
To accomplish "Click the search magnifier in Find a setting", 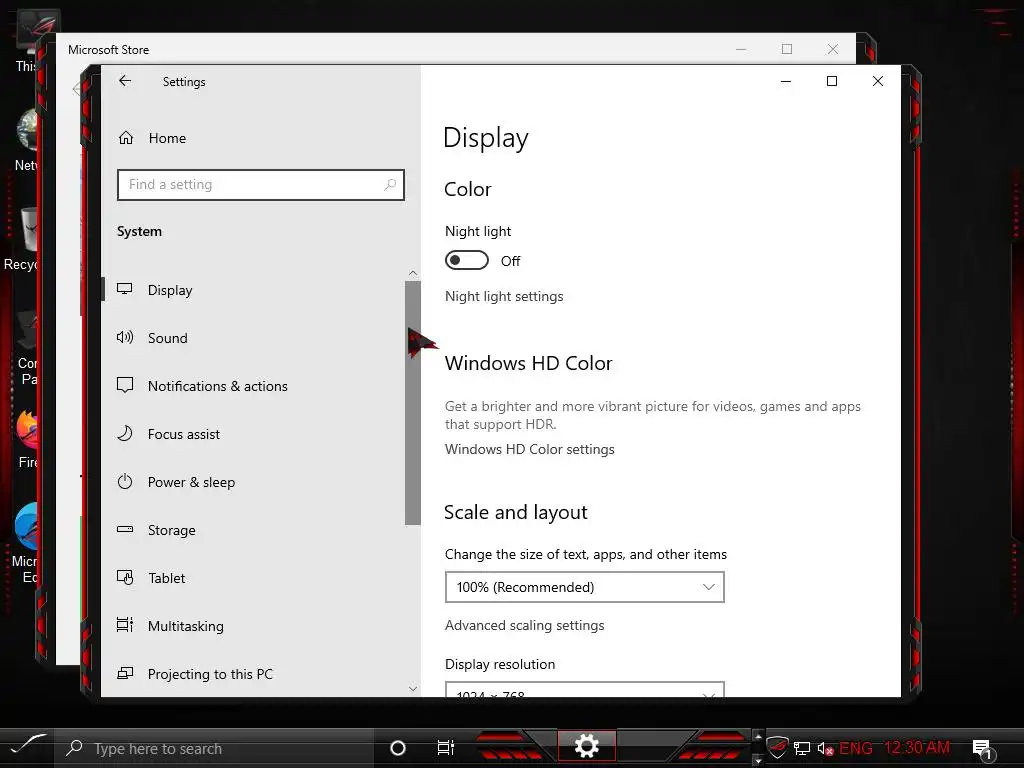I will click(390, 185).
